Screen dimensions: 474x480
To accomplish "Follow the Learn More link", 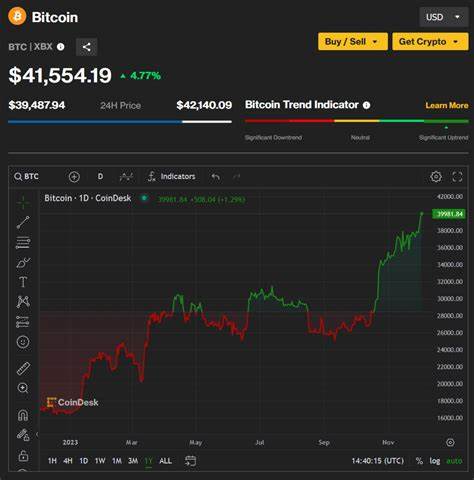I will 447,106.
